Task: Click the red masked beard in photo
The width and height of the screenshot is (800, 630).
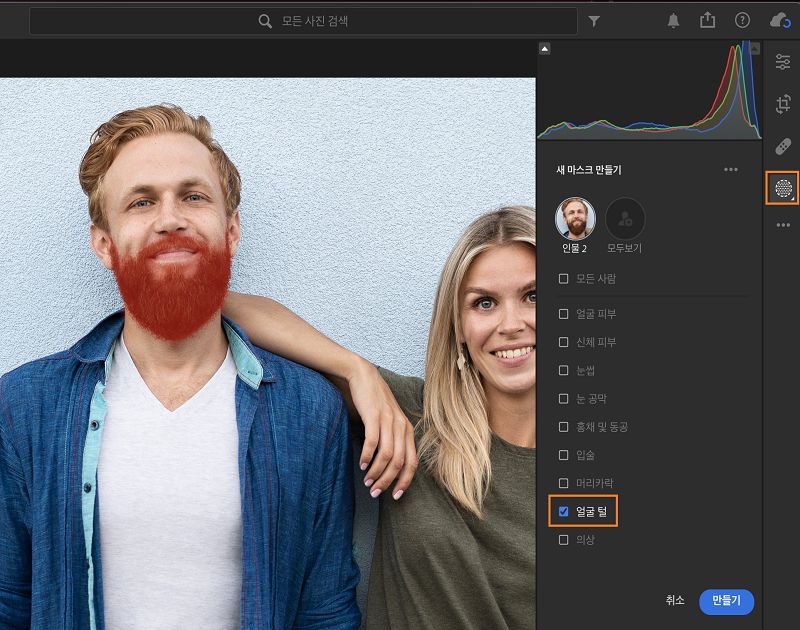Action: point(172,291)
